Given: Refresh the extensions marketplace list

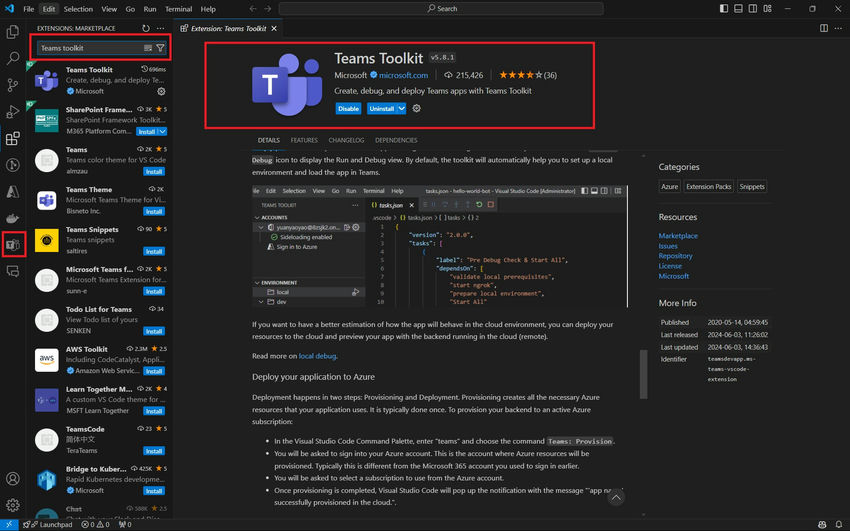Looking at the screenshot, I should tap(146, 28).
